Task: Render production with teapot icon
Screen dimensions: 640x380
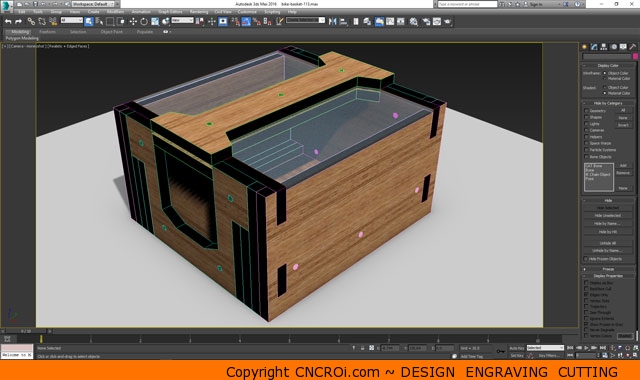Action: 447,22
